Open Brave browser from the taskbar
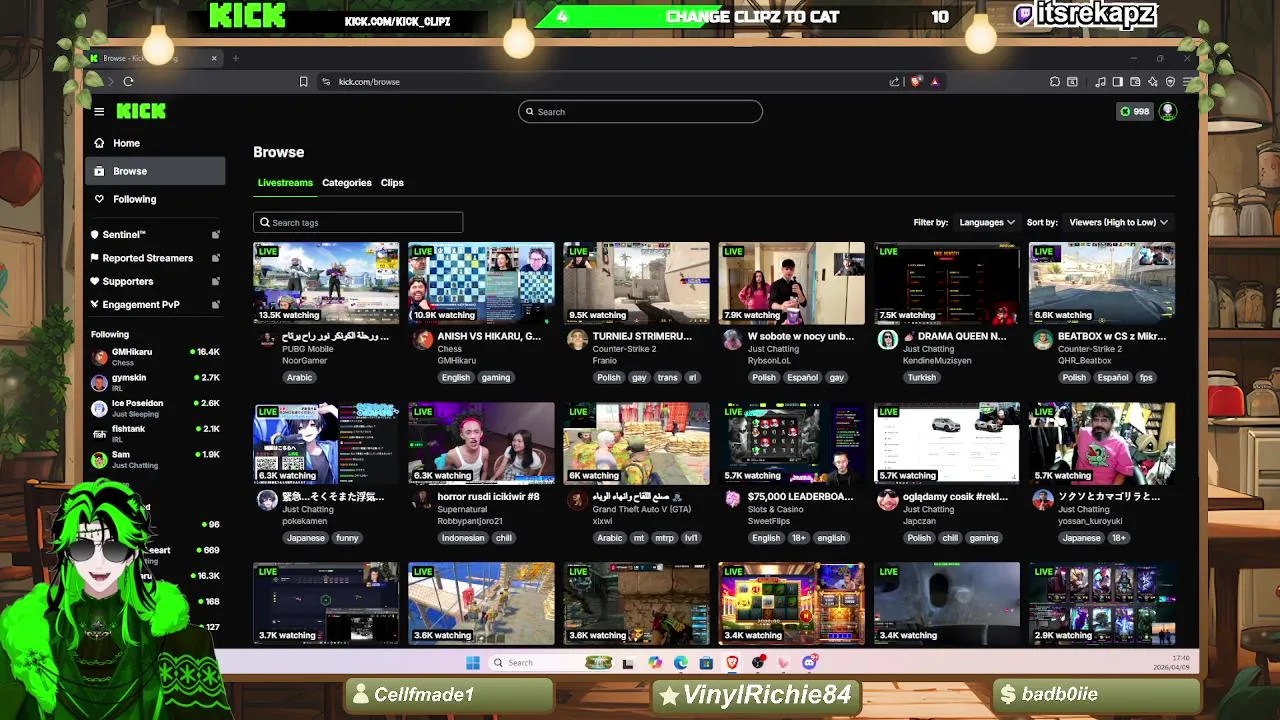This screenshot has height=720, width=1280. pyautogui.click(x=732, y=662)
